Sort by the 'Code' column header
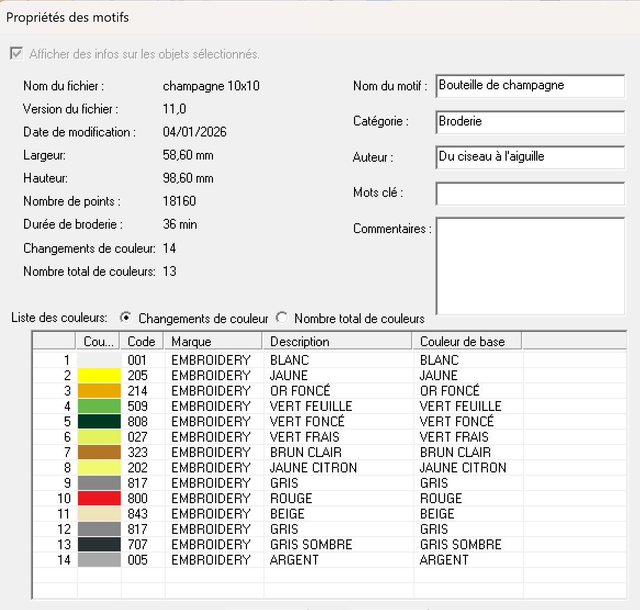 141,342
